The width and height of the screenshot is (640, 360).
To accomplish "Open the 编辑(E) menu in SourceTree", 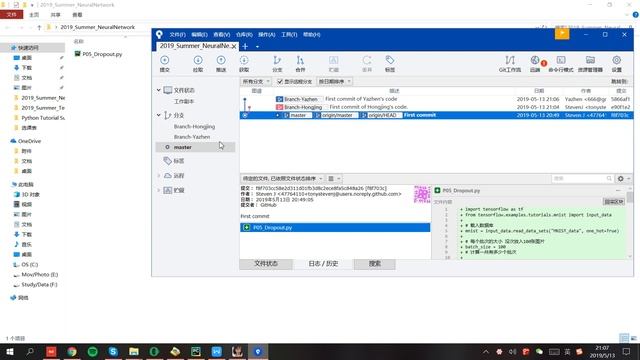I will (200, 35).
